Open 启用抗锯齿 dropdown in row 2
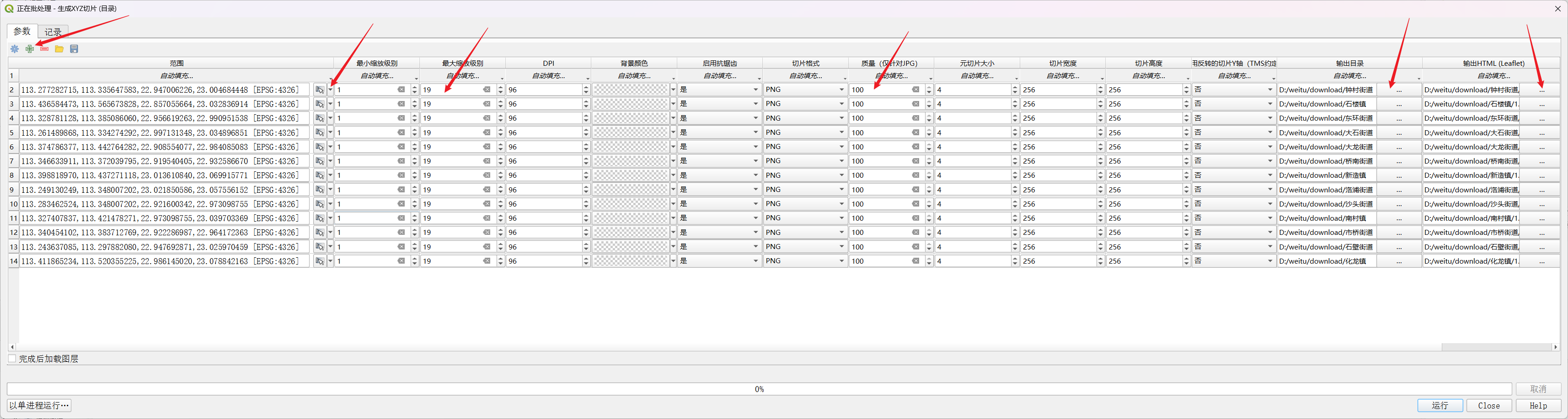Viewport: 1568px width, 419px height. pyautogui.click(x=719, y=90)
